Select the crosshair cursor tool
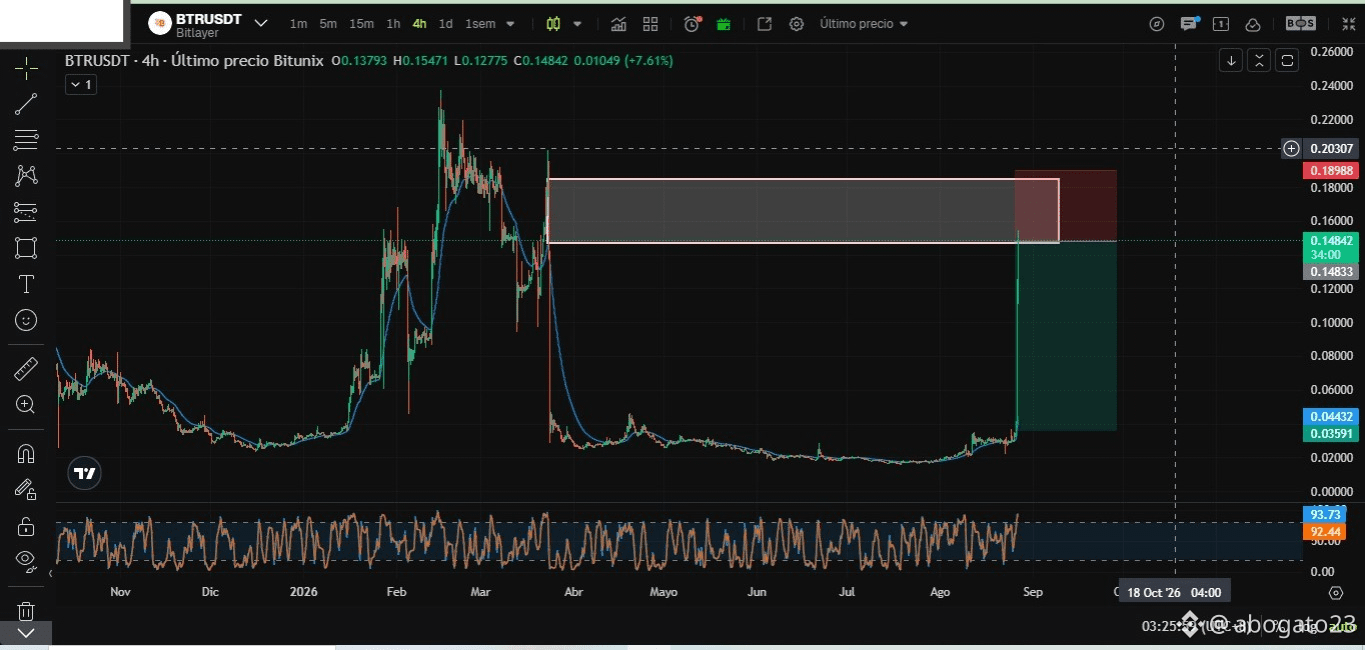Screen dimensions: 1365x650 click(26, 68)
